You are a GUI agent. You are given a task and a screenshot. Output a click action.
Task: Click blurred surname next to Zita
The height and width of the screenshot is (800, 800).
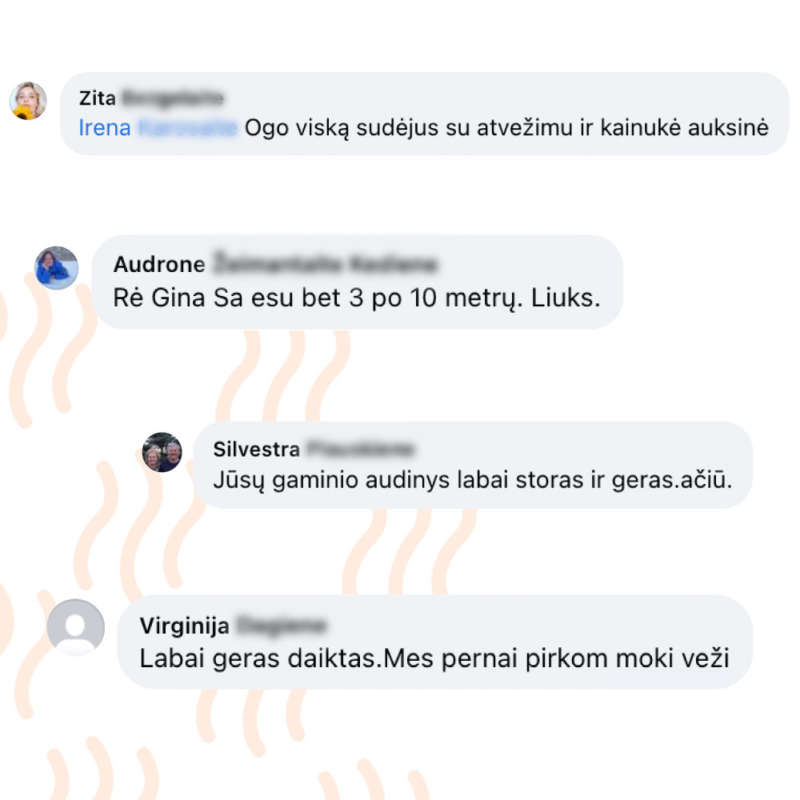coord(173,98)
